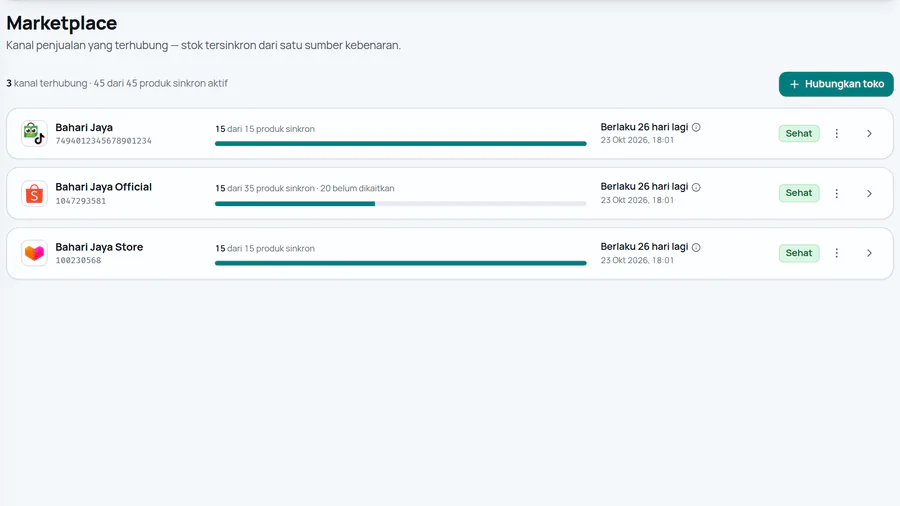The height and width of the screenshot is (506, 900).
Task: Click Sehat status of Bahari Jaya Official
Action: click(x=799, y=193)
